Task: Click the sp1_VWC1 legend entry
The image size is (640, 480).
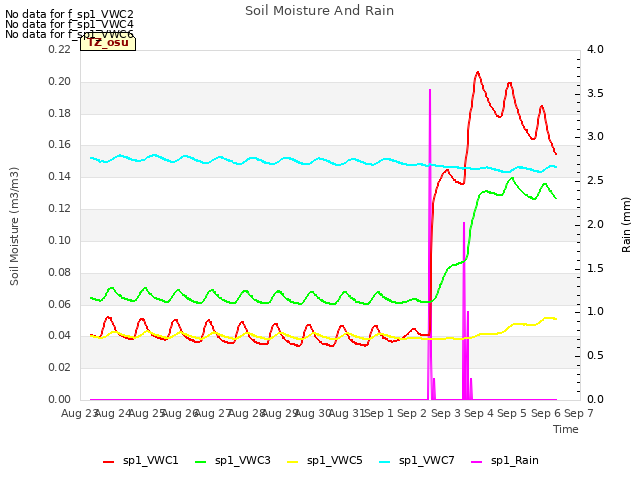Action: click(140, 461)
